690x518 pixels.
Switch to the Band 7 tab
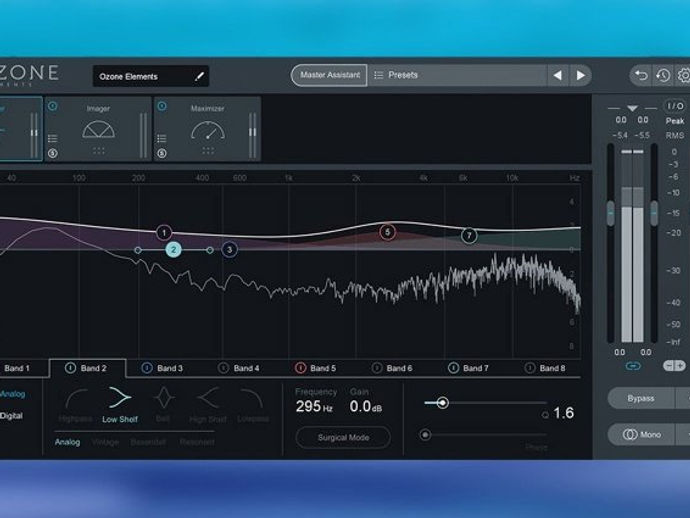pos(470,368)
